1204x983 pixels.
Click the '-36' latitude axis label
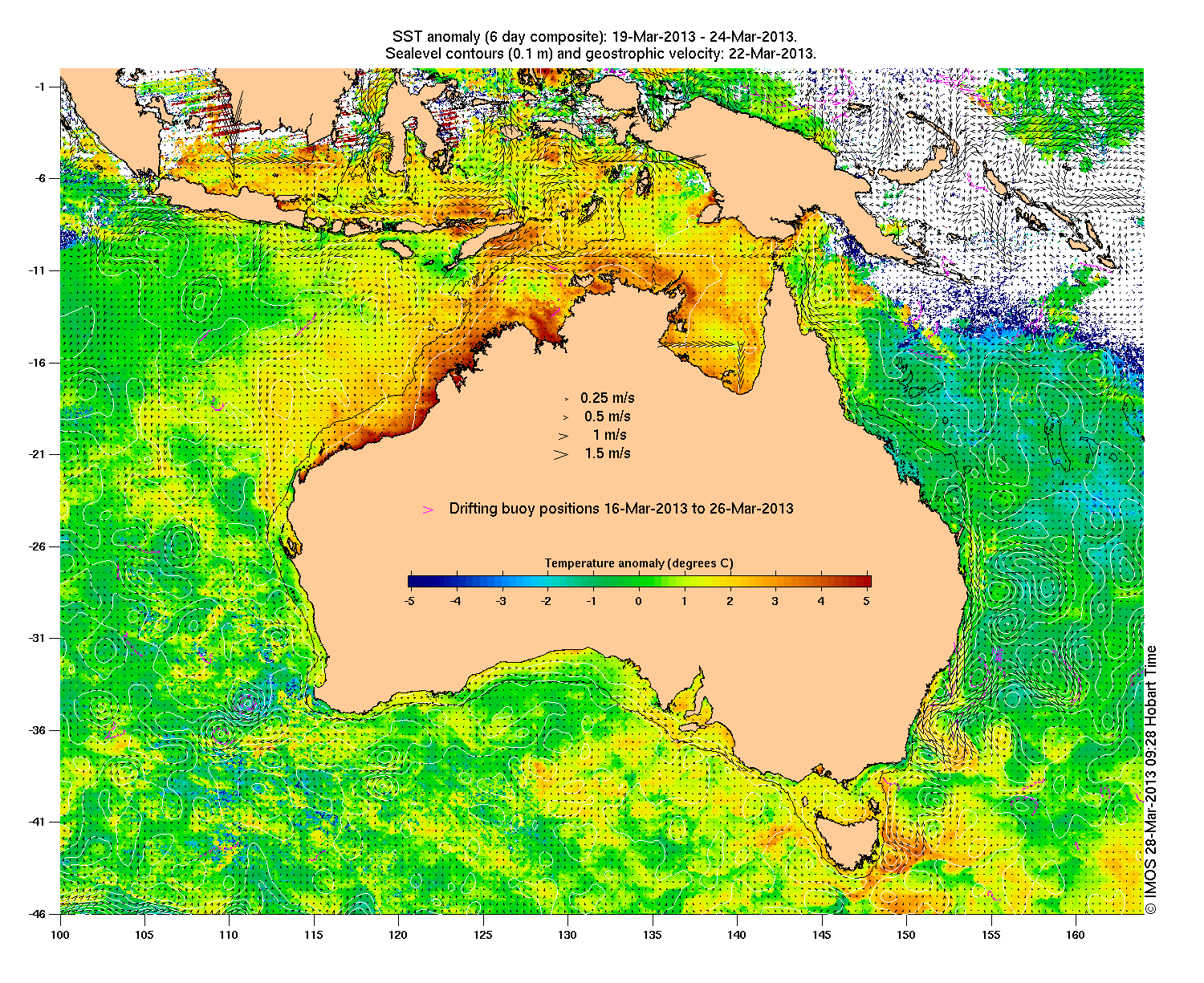(39, 730)
